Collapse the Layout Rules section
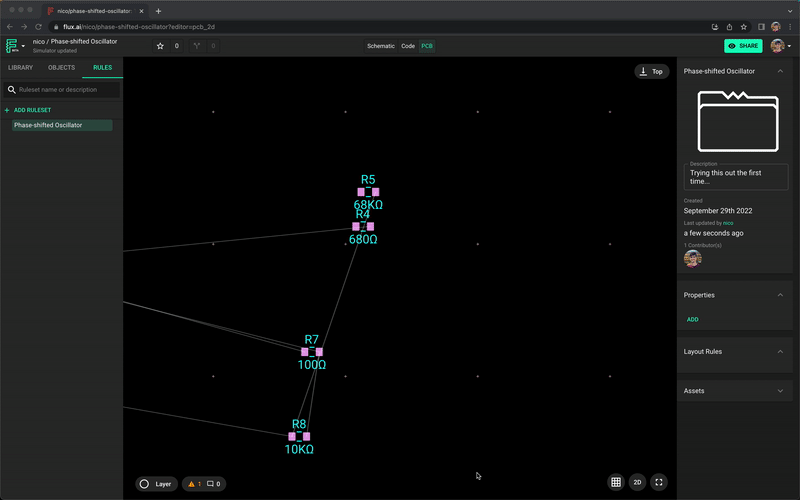Image resolution: width=800 pixels, height=500 pixels. 780,352
